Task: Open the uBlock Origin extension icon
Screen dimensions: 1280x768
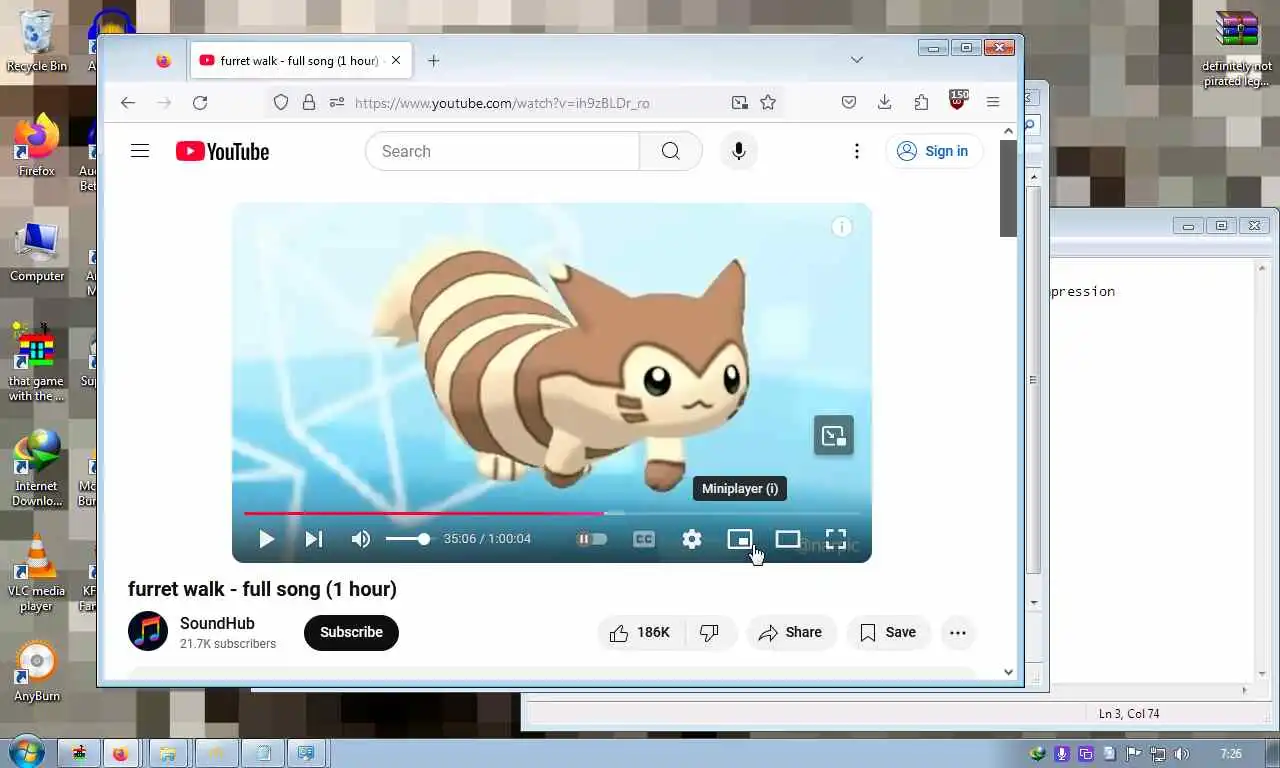Action: click(958, 100)
